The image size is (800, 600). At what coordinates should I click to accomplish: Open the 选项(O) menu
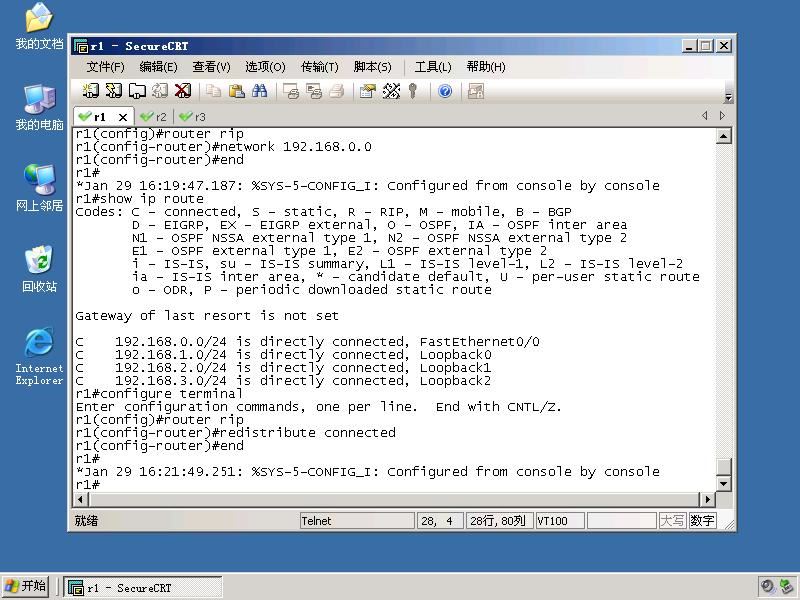tap(265, 67)
